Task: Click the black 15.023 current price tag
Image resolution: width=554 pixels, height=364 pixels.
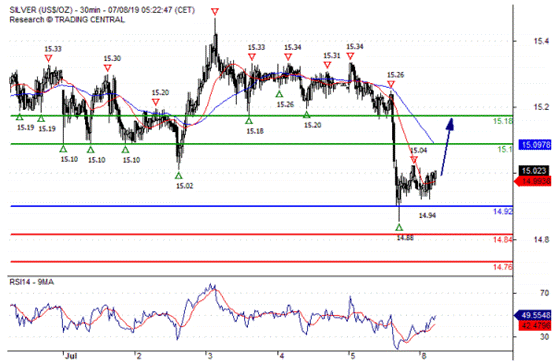Action: point(535,171)
